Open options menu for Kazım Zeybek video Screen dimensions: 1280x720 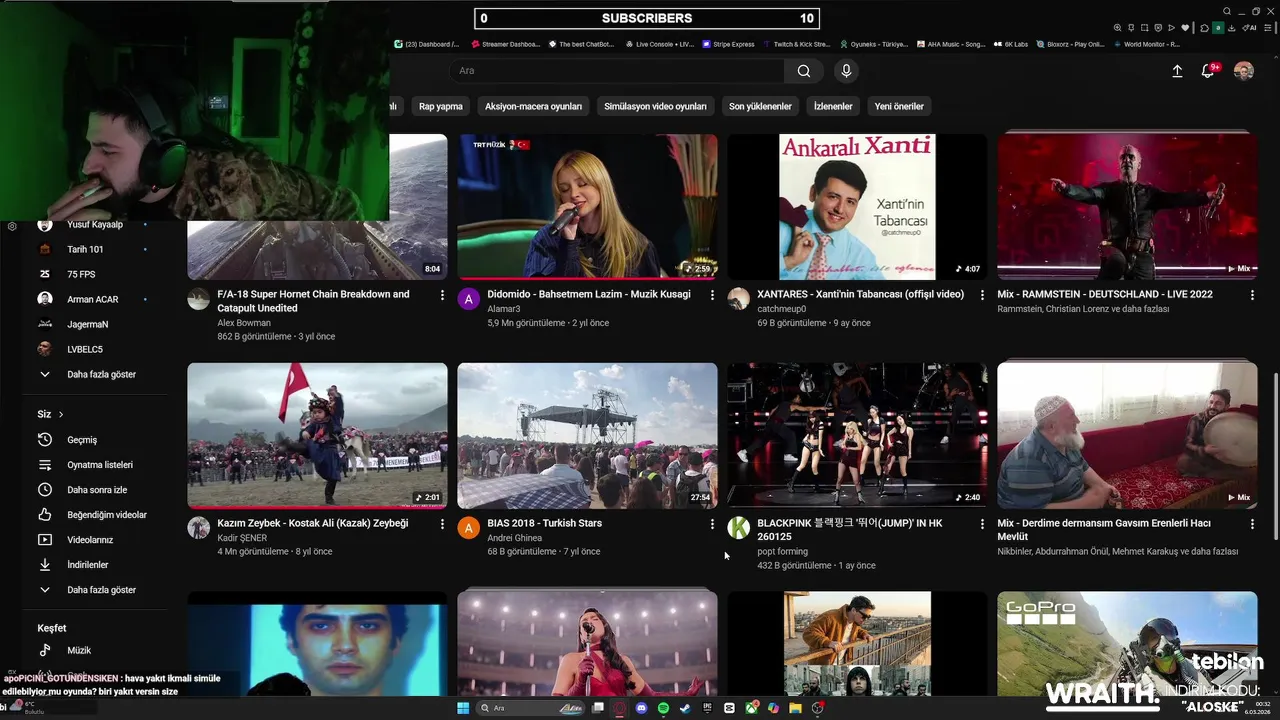click(x=442, y=524)
